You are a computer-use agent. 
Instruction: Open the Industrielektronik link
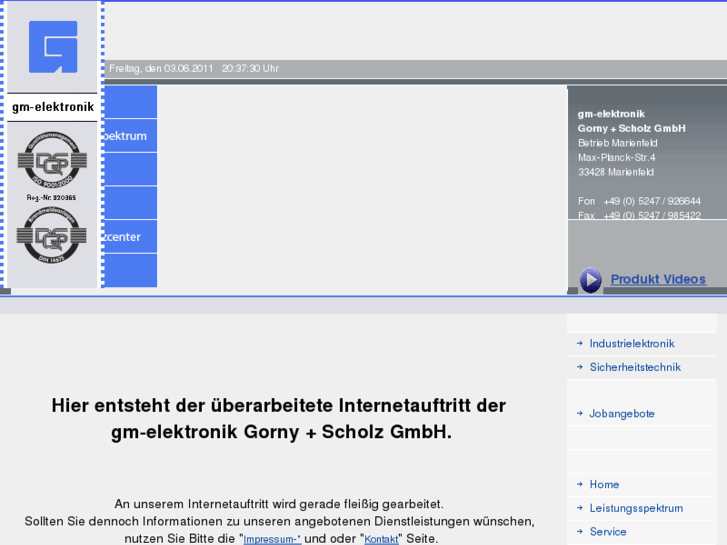631,344
